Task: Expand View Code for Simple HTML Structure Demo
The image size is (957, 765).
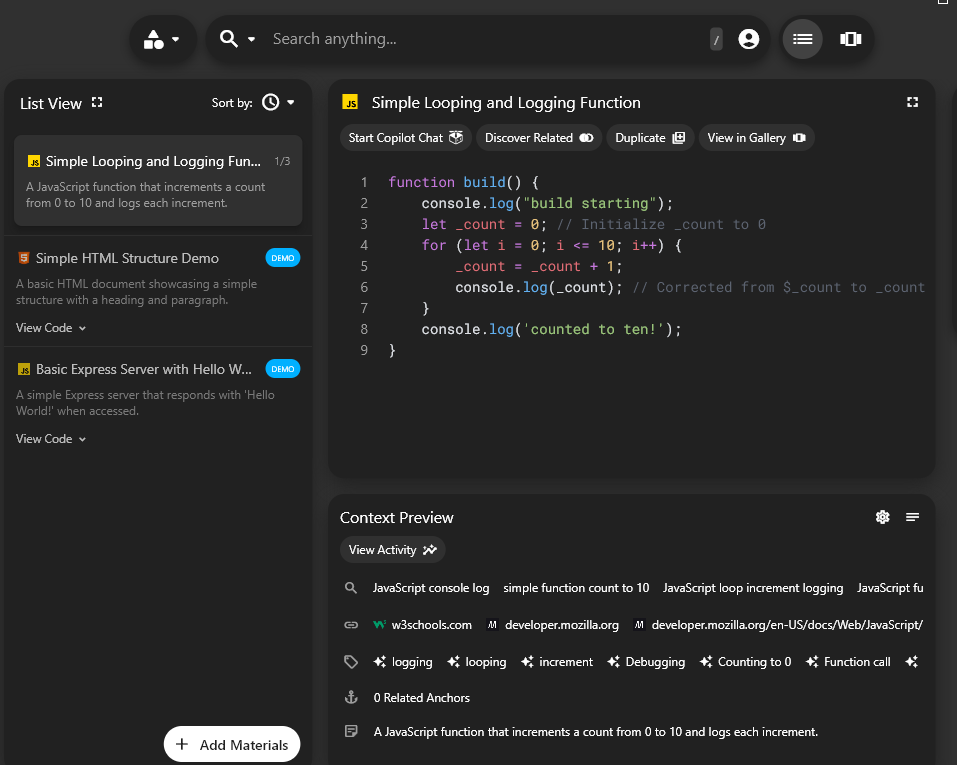Action: pyautogui.click(x=50, y=327)
